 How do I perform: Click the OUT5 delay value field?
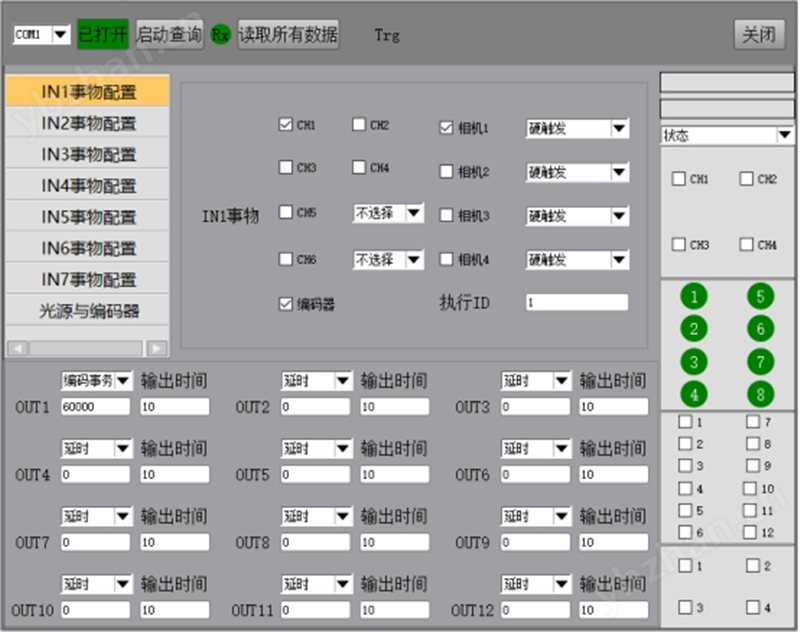pyautogui.click(x=315, y=474)
